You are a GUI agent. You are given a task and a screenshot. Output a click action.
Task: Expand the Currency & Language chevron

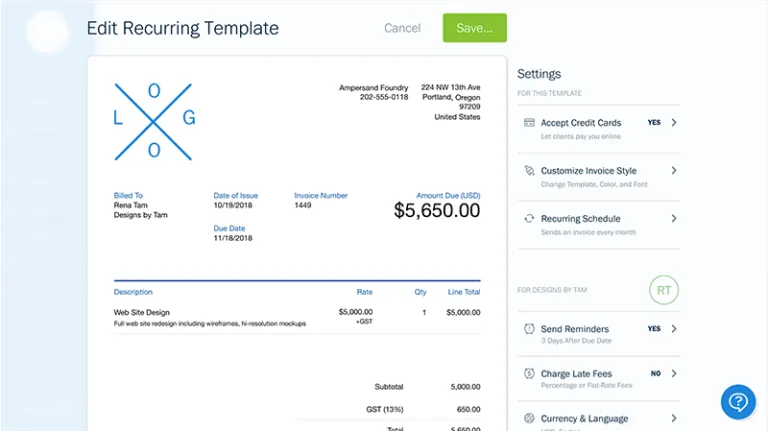tap(674, 418)
